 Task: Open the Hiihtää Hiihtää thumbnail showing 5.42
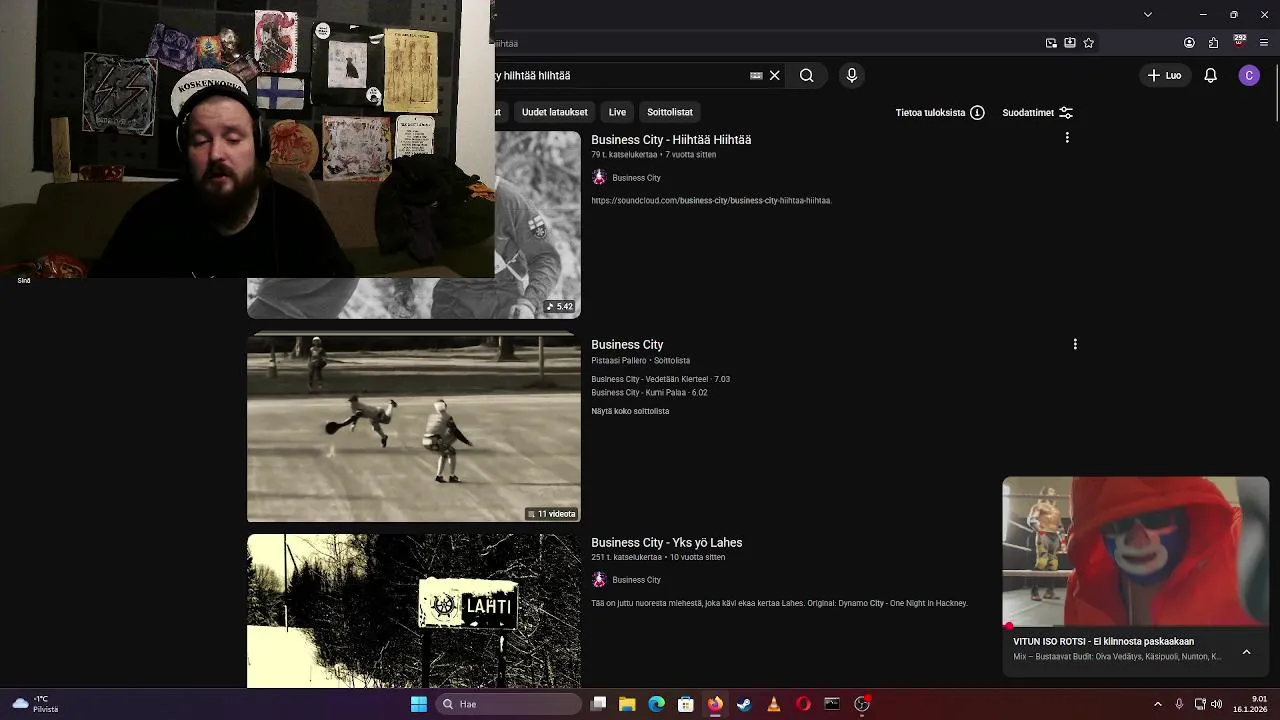tap(538, 225)
